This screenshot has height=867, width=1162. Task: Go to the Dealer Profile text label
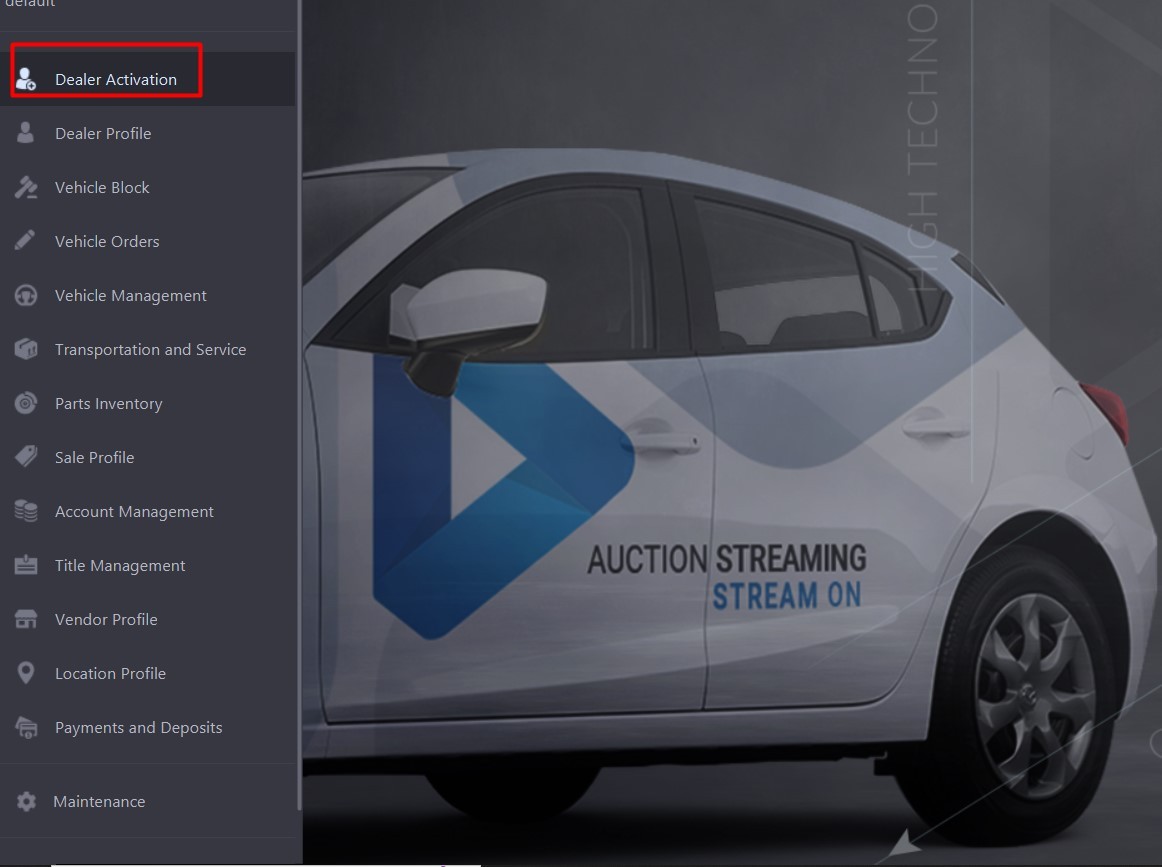tap(103, 133)
